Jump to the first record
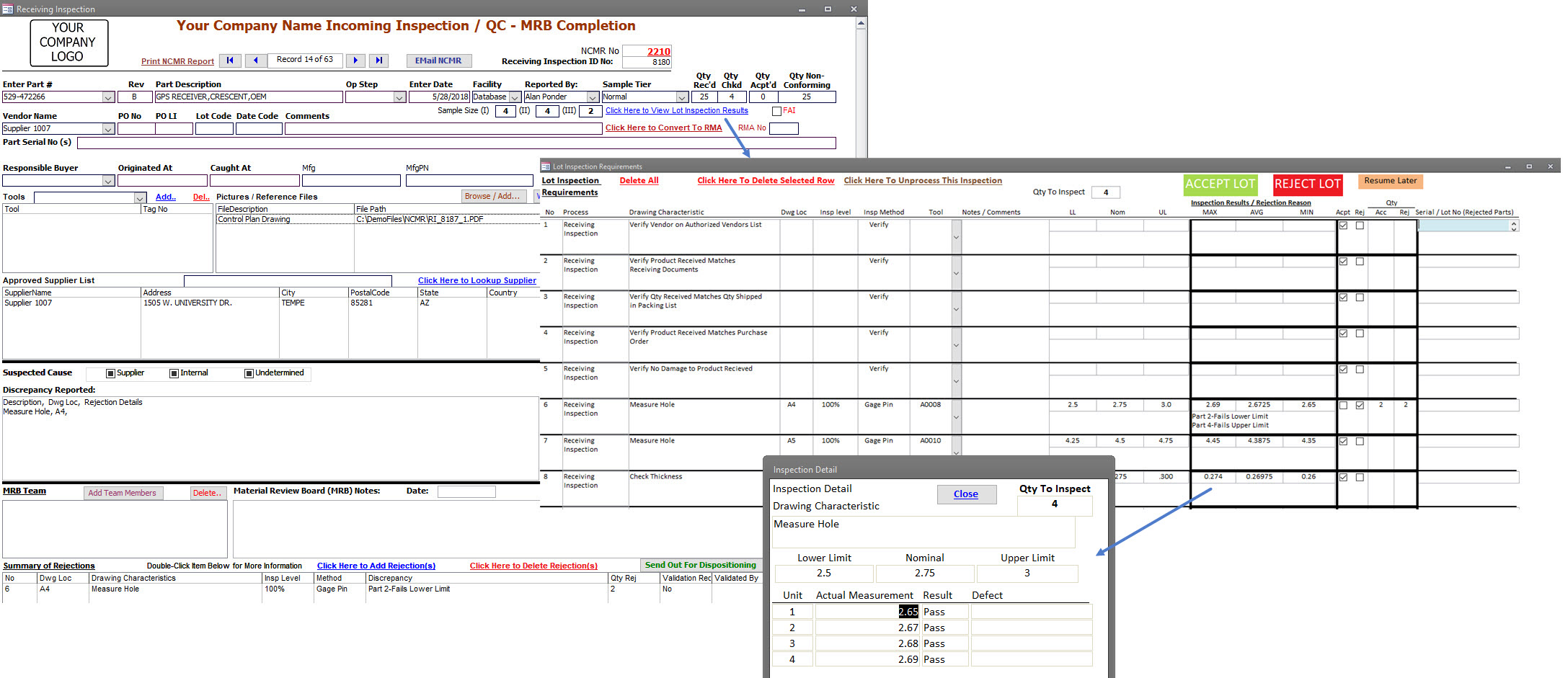Viewport: 1568px width, 678px height. pyautogui.click(x=231, y=61)
